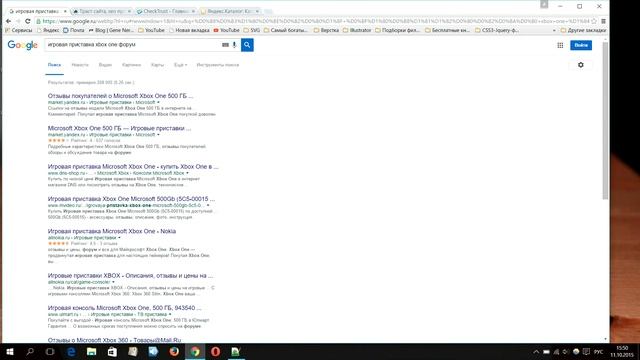
Task: Focus the Google search query field
Action: pyautogui.click(x=133, y=45)
